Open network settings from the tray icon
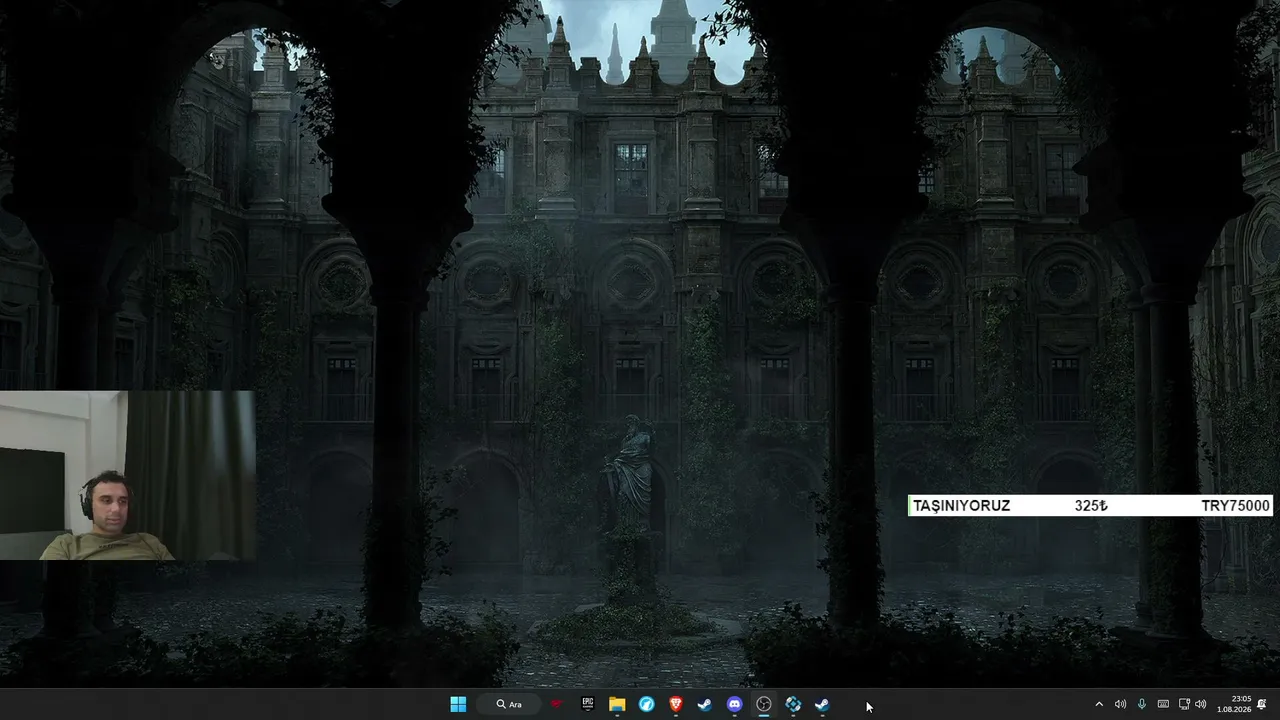 point(1184,704)
